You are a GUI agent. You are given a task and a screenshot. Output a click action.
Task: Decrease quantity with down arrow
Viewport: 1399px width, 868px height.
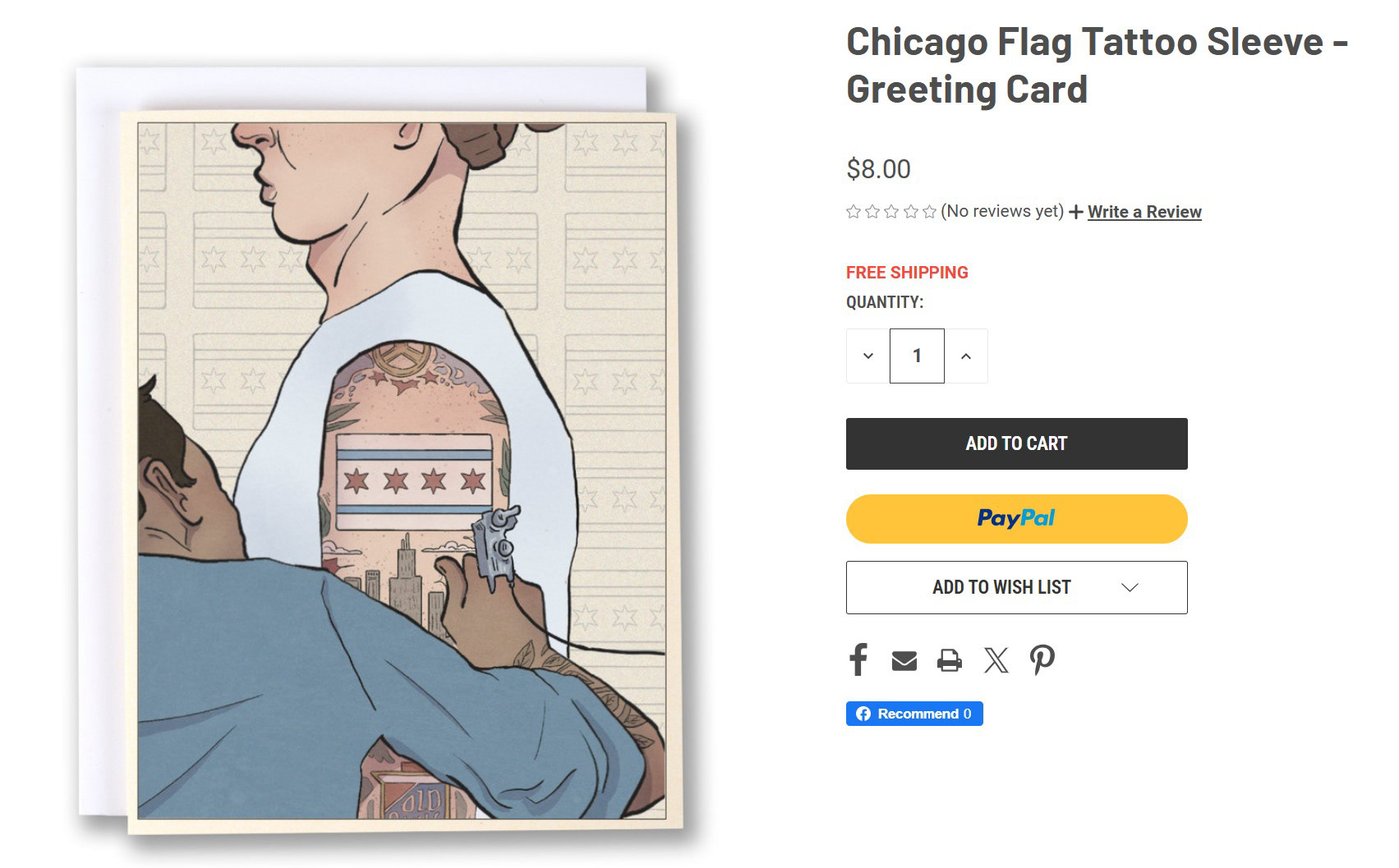(x=868, y=356)
